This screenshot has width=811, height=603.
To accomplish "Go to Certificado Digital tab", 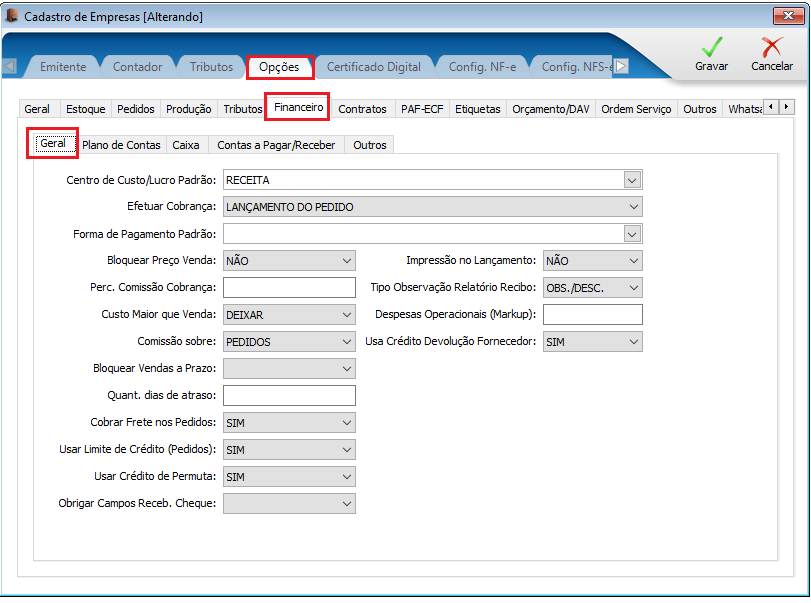I will coord(373,67).
